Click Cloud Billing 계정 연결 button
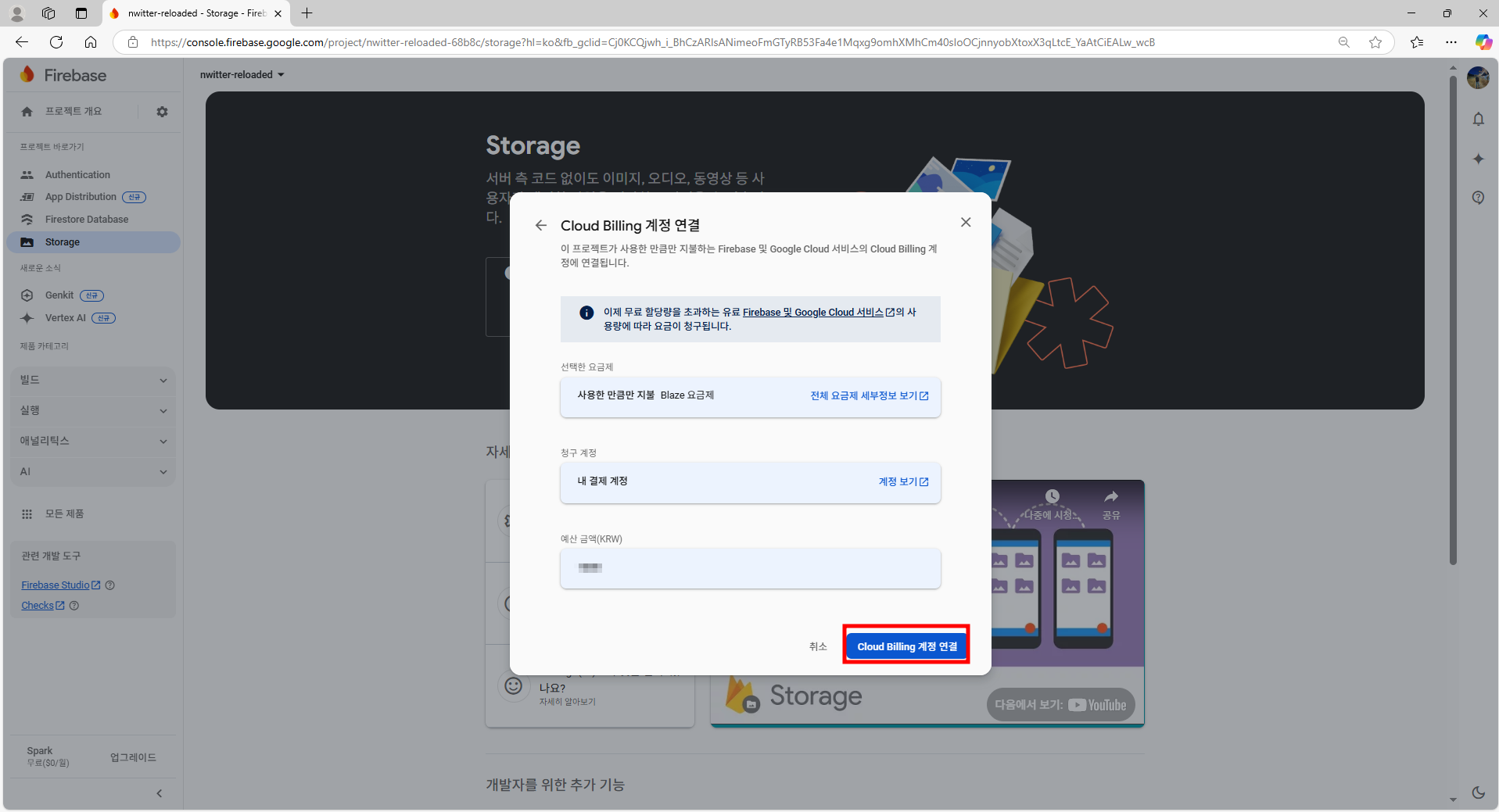The height and width of the screenshot is (812, 1499). tap(907, 646)
